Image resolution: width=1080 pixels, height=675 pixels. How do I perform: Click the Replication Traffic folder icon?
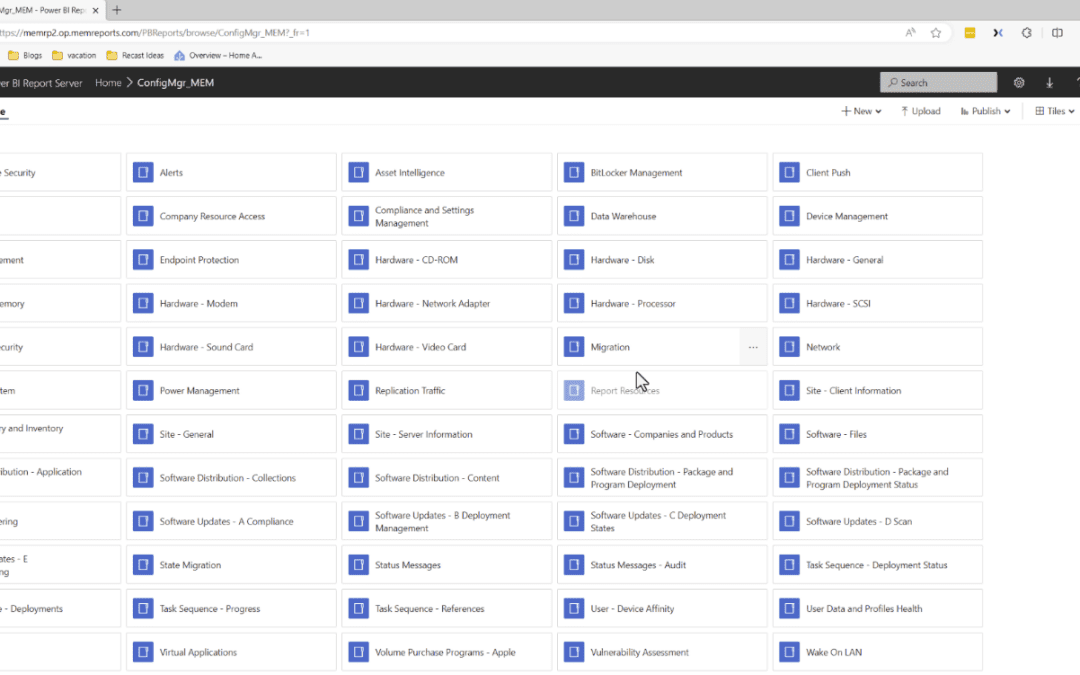[x=358, y=391]
